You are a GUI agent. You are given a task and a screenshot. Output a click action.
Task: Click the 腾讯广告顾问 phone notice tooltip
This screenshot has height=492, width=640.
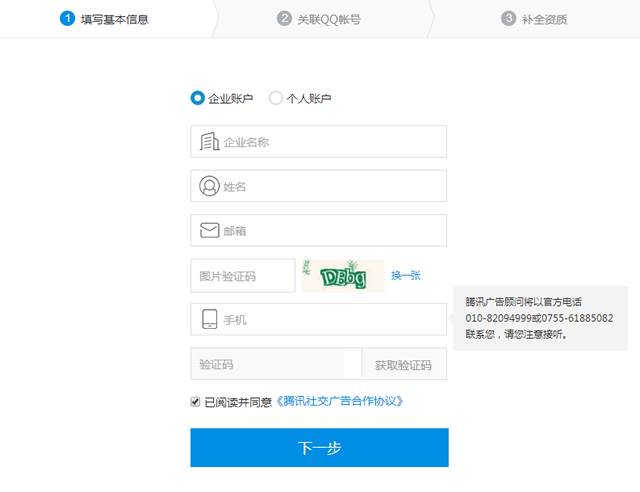[540, 318]
